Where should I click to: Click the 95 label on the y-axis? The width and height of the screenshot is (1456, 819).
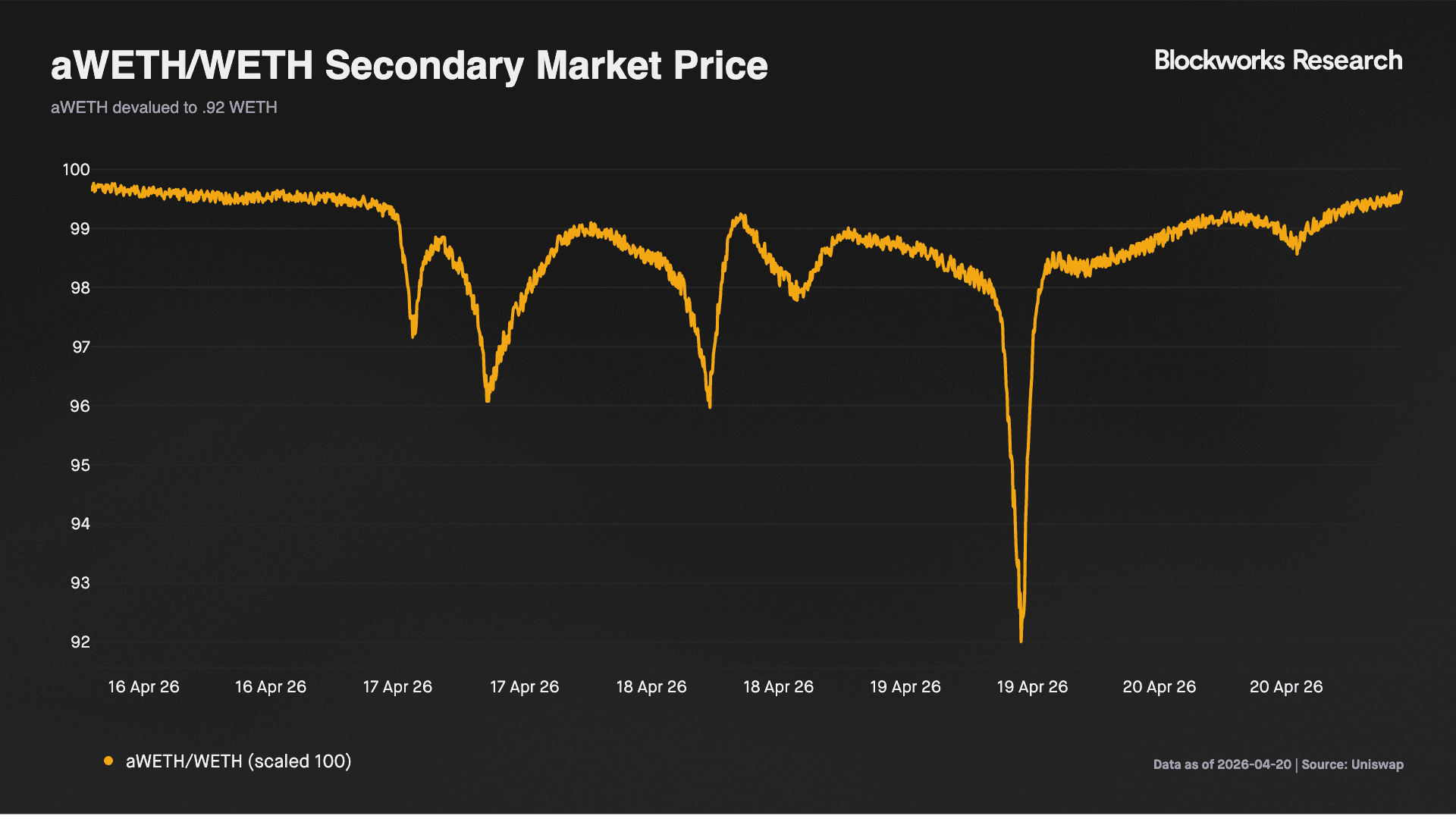click(80, 466)
